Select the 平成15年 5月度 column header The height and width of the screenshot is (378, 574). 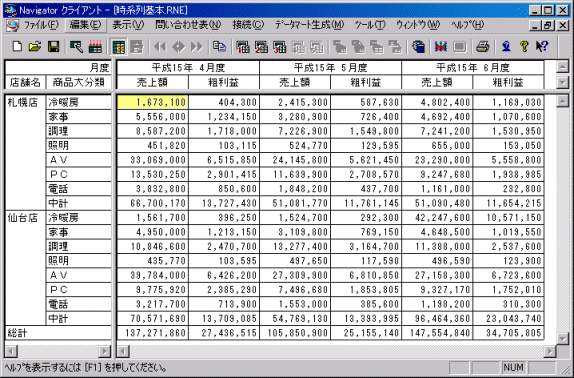pos(331,68)
